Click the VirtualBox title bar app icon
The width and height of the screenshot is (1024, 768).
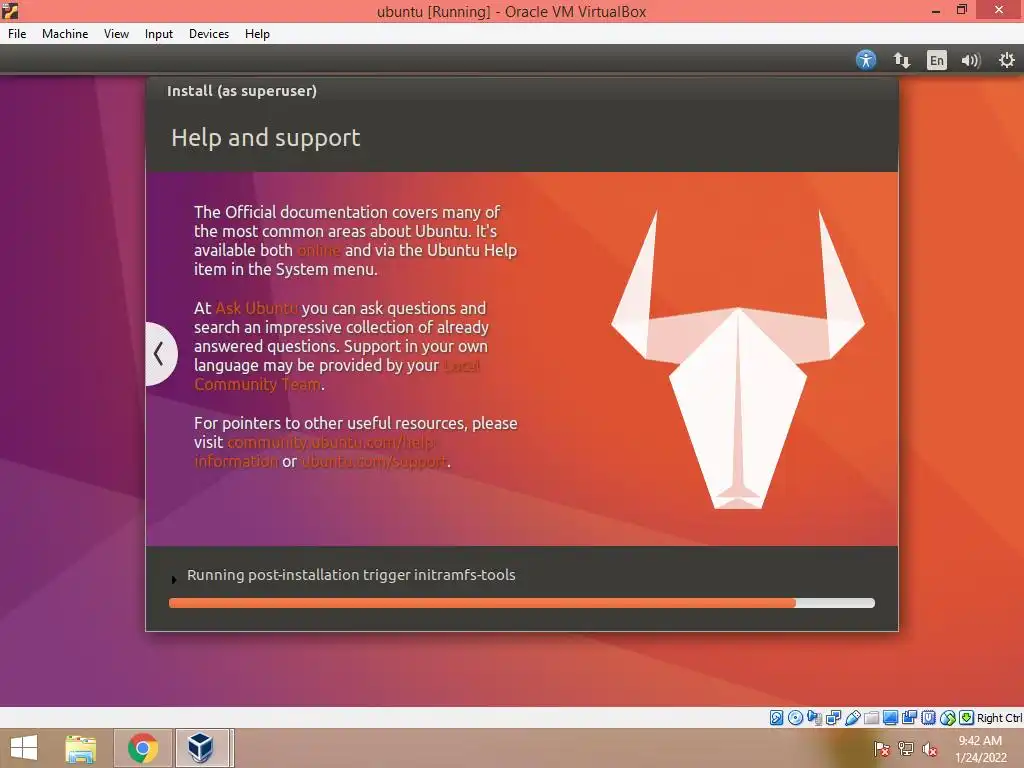click(10, 10)
